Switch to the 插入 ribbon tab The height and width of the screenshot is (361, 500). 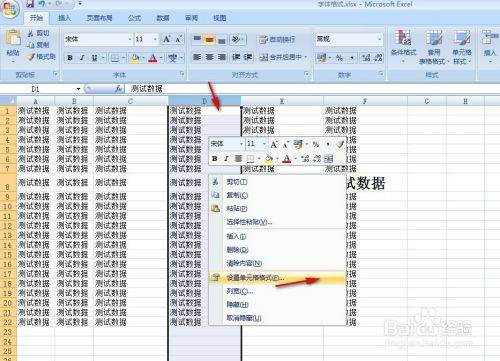tap(64, 18)
